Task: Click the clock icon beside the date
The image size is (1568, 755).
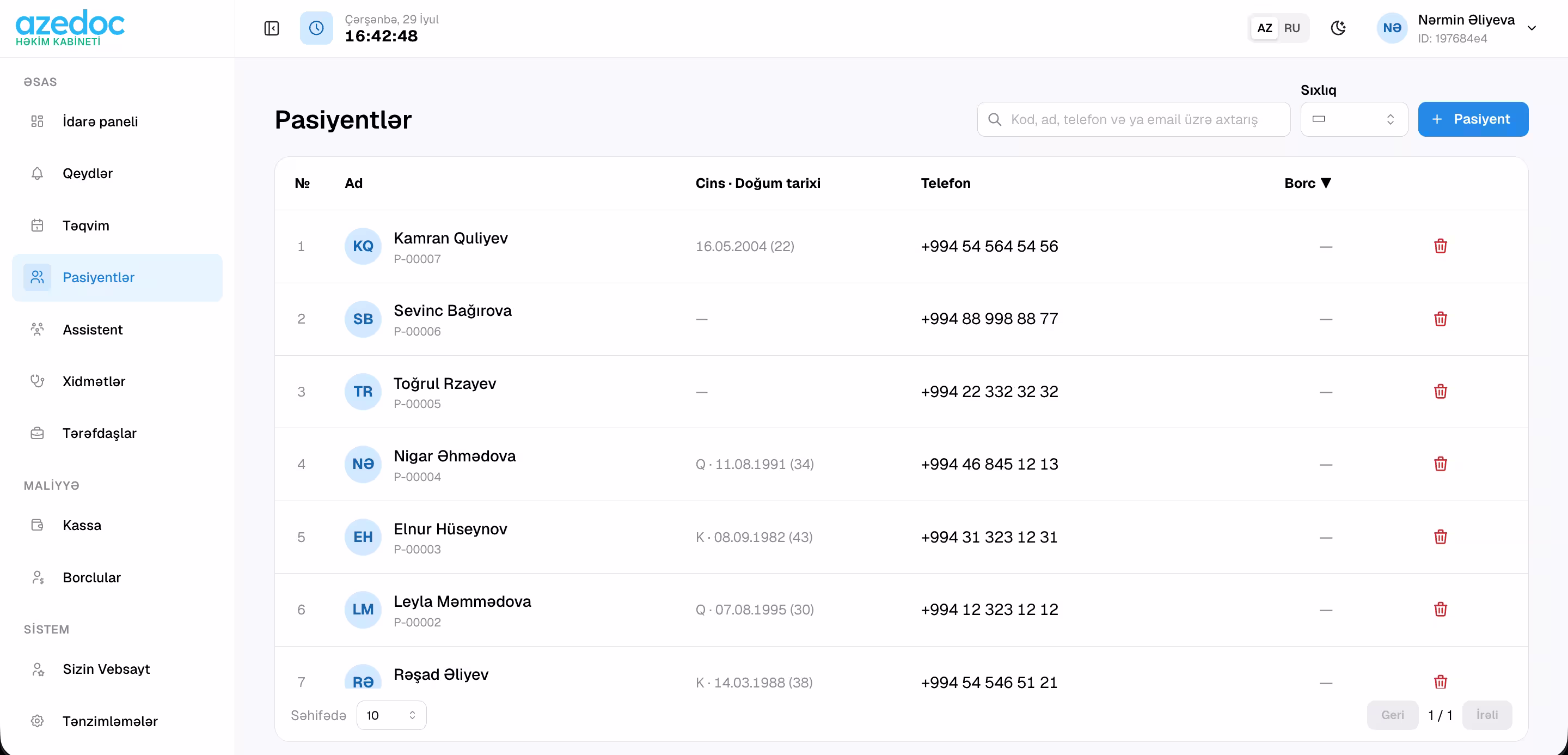Action: coord(316,28)
